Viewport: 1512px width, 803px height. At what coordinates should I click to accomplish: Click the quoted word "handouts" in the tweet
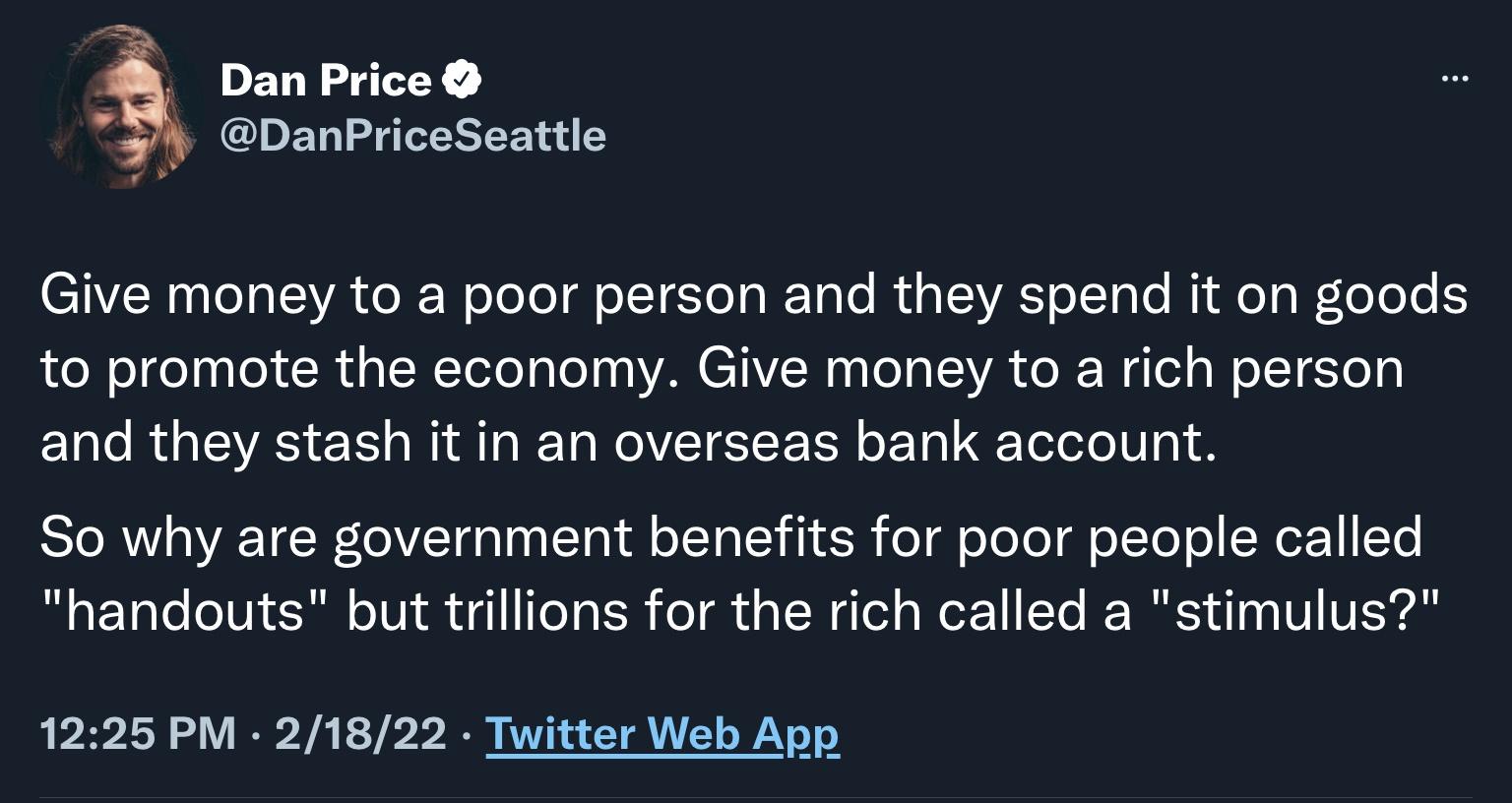184,611
